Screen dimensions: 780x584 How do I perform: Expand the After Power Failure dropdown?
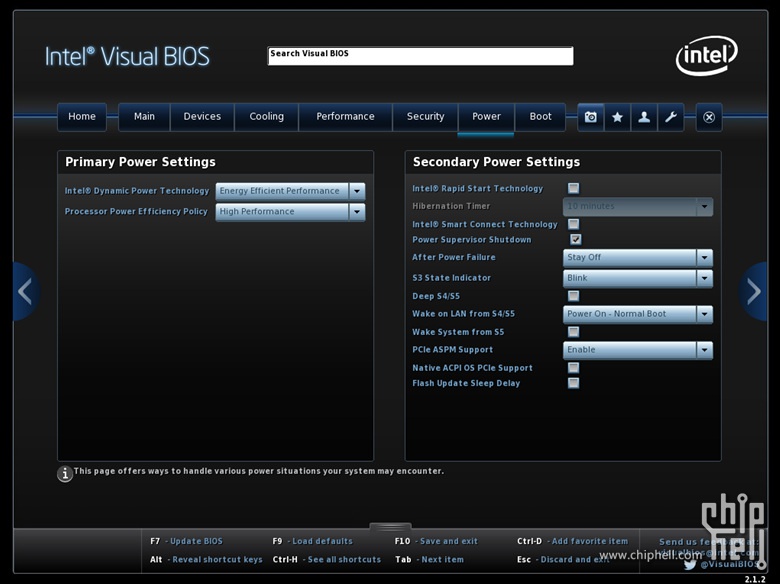(638, 258)
